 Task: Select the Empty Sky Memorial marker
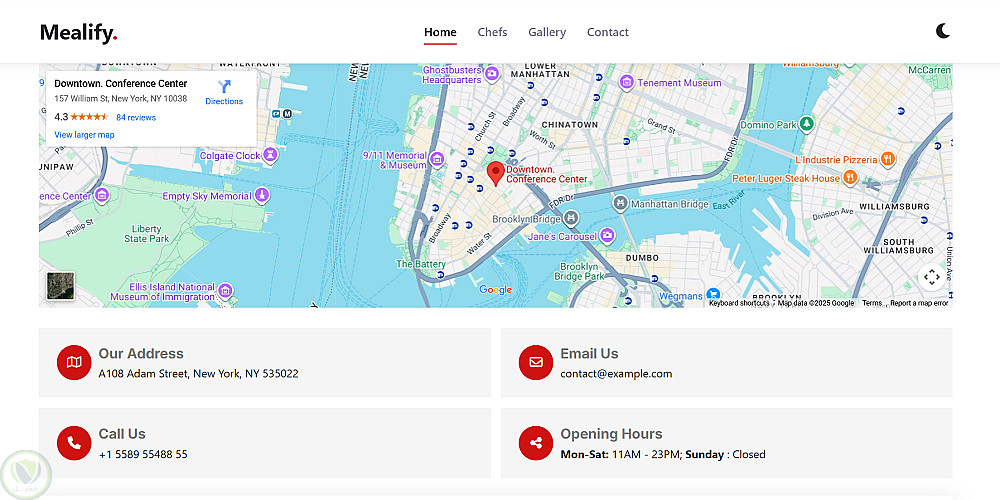click(261, 196)
